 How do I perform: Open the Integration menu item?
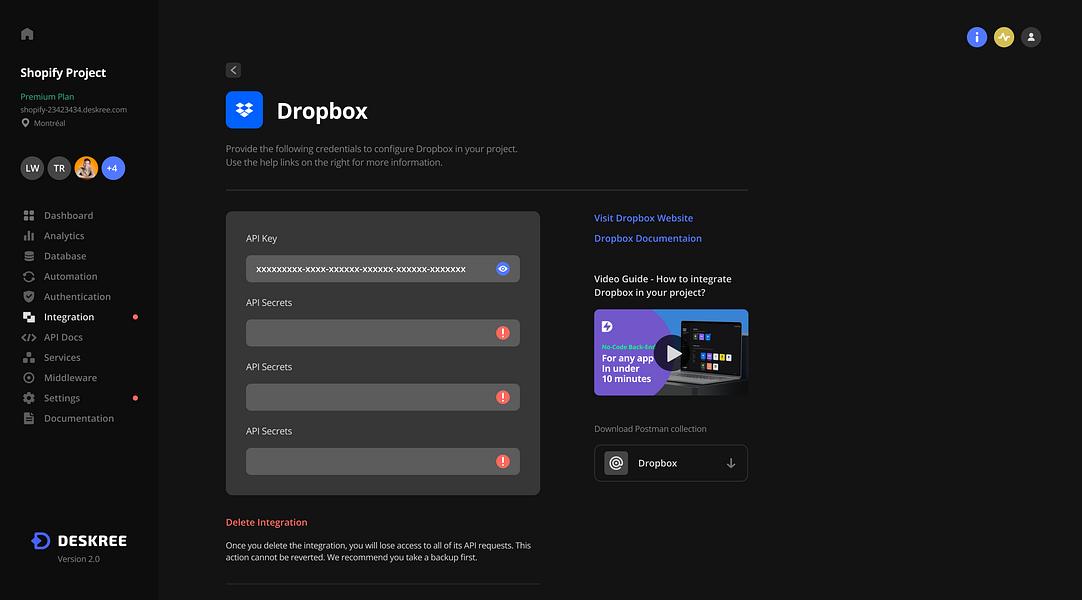click(69, 317)
